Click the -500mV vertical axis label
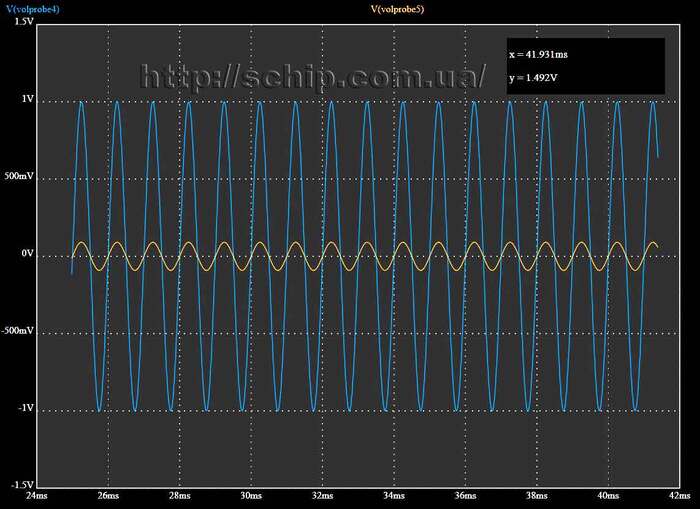Image resolution: width=700 pixels, height=509 pixels. [x=19, y=331]
